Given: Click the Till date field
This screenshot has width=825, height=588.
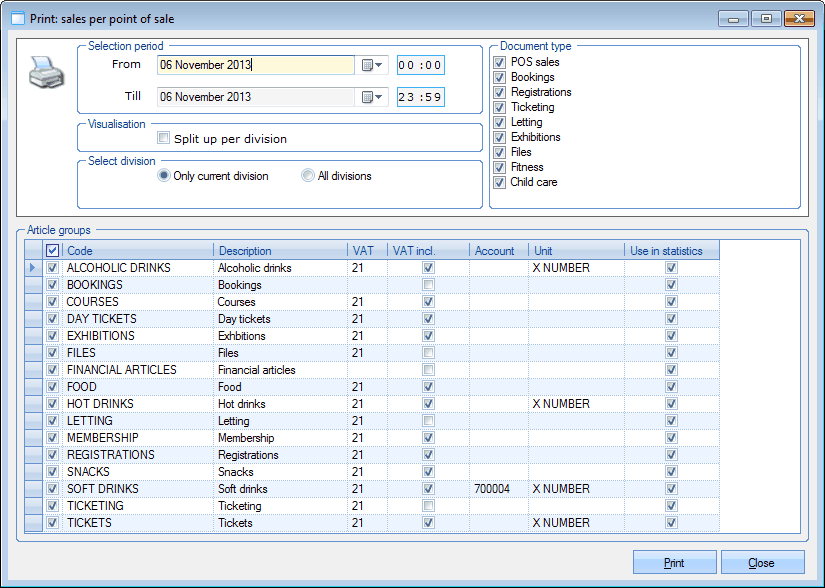Looking at the screenshot, I should tap(255, 97).
